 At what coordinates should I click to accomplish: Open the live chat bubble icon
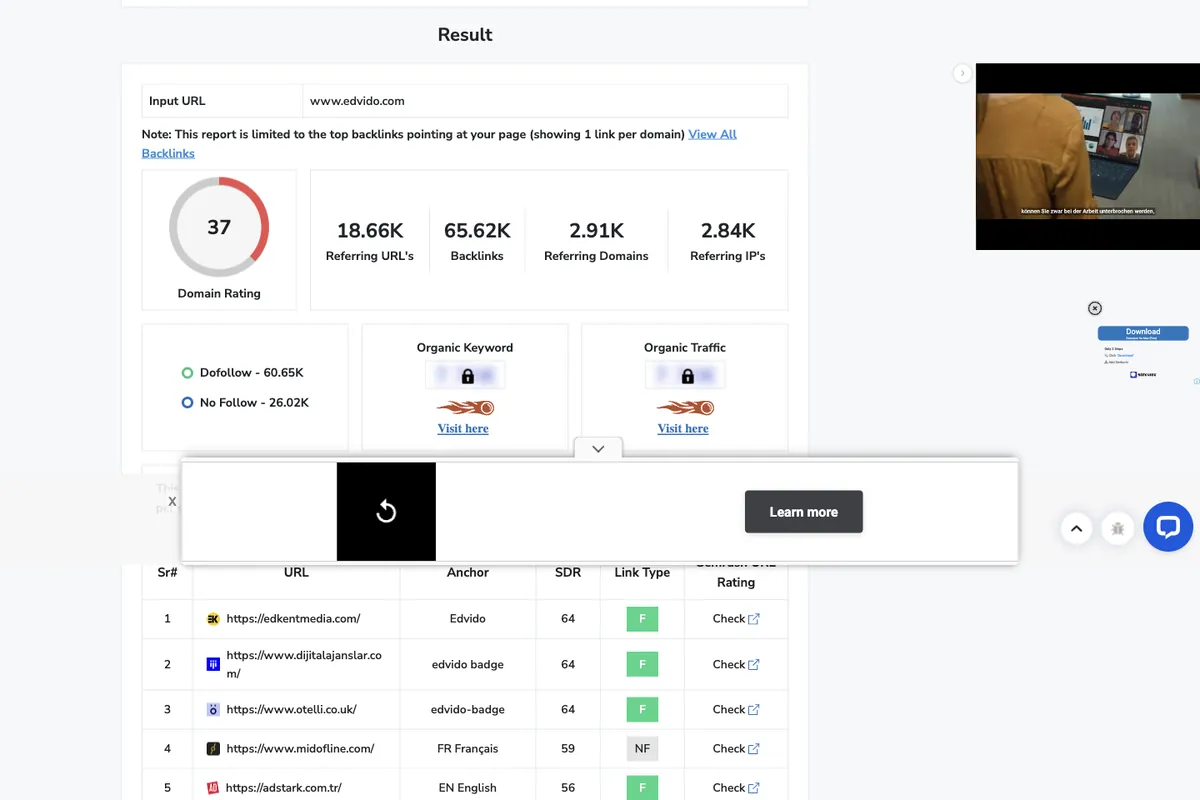point(1168,527)
